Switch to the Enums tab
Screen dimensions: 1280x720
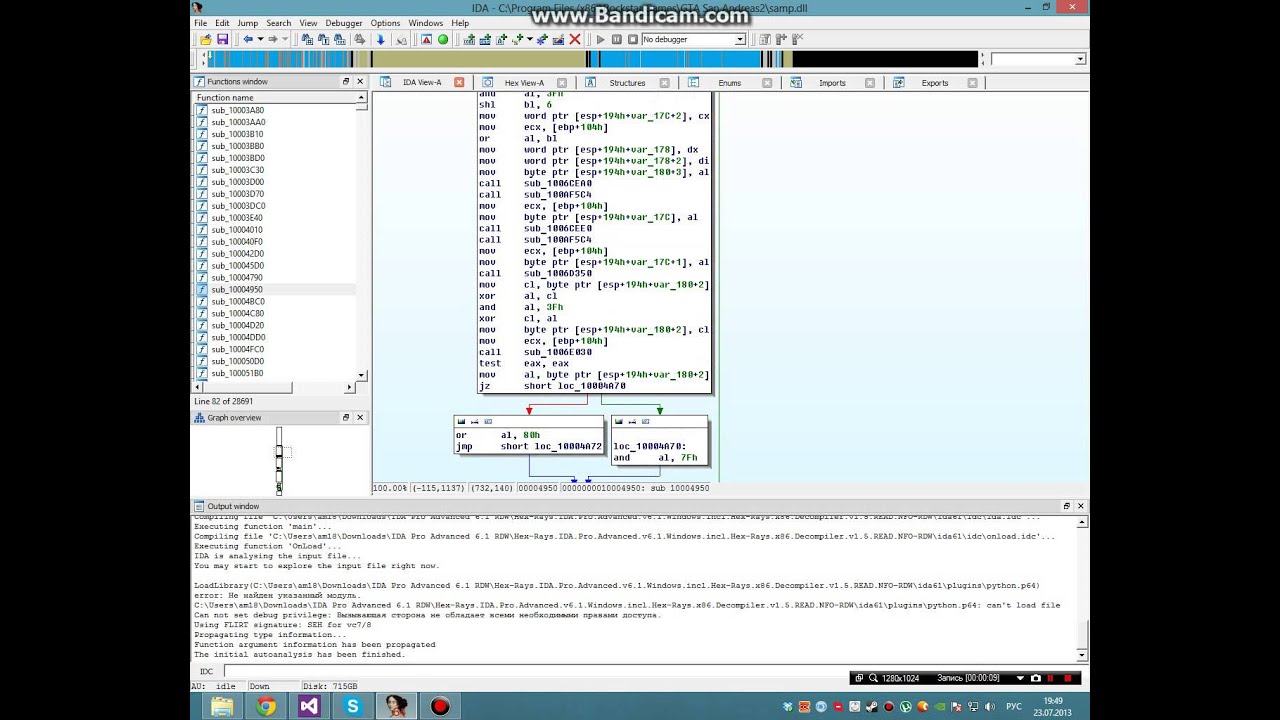(729, 83)
